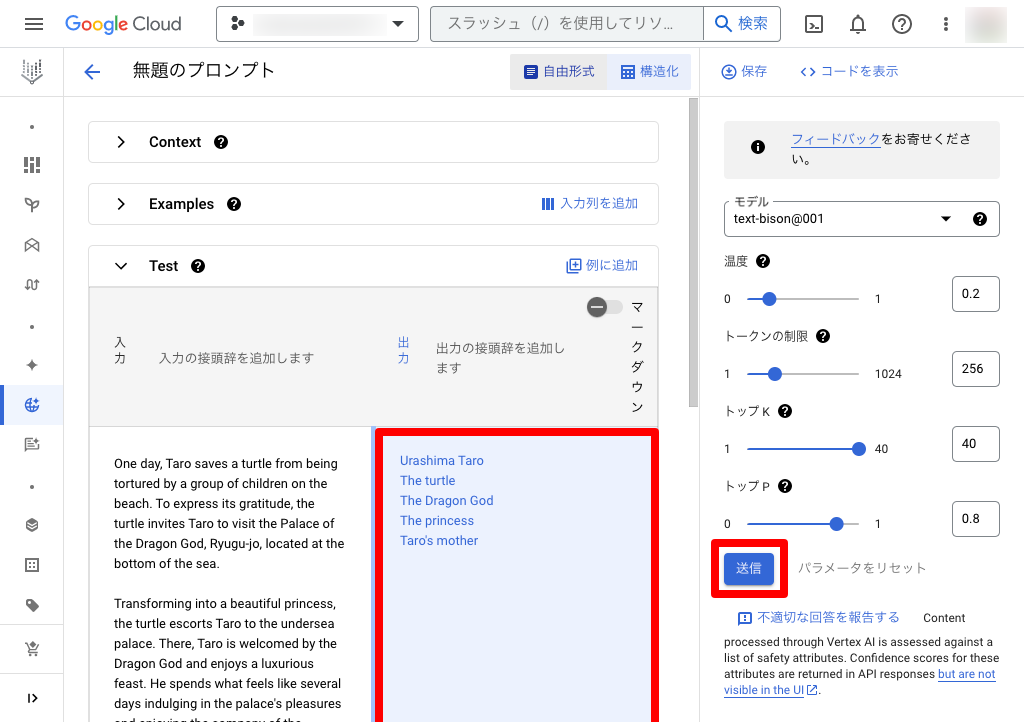Click the 温度 slider handle

[x=769, y=298]
